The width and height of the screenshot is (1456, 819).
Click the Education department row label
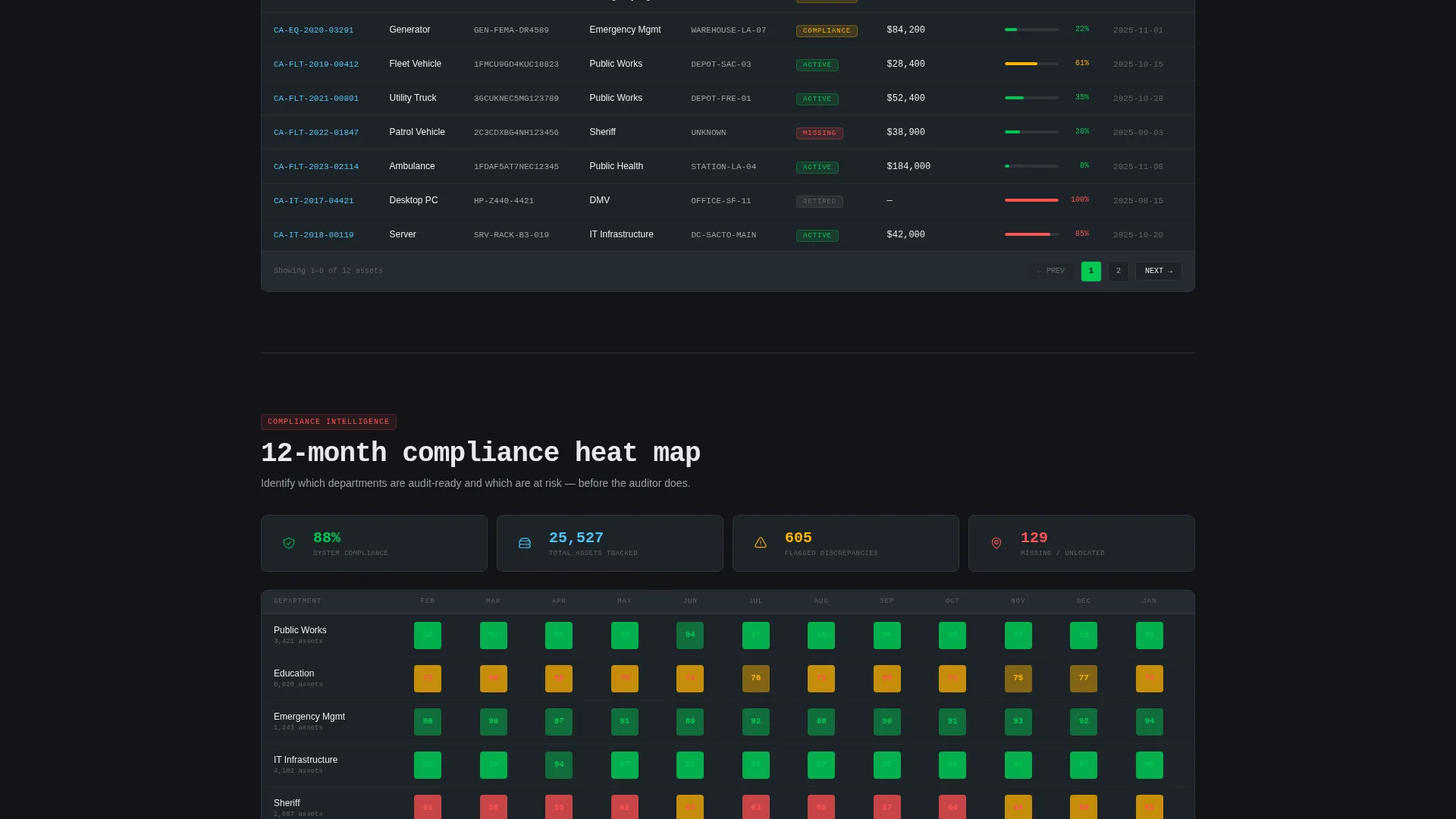pyautogui.click(x=293, y=674)
